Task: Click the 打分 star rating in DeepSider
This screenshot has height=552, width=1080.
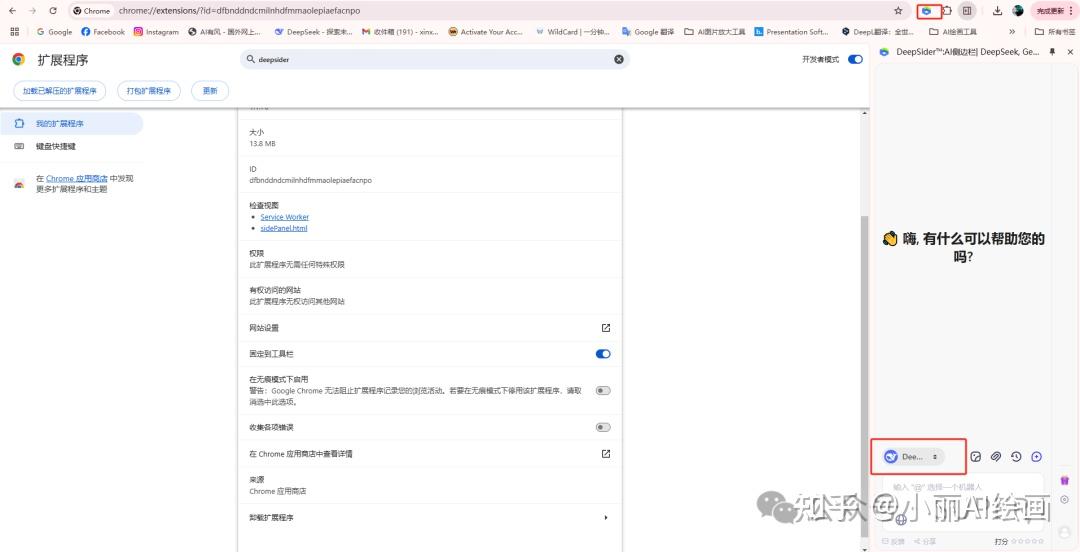Action: click(1029, 542)
